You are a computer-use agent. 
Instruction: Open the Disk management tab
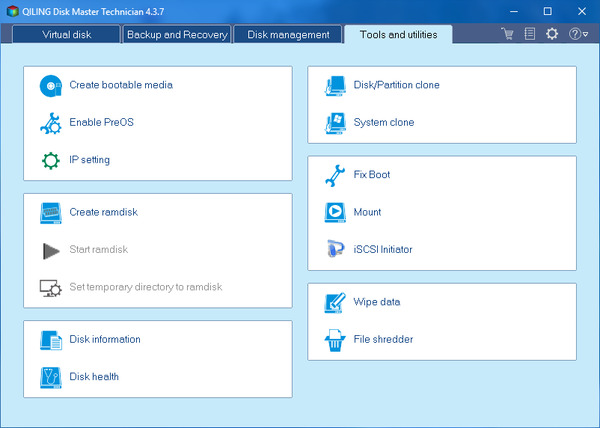click(288, 34)
